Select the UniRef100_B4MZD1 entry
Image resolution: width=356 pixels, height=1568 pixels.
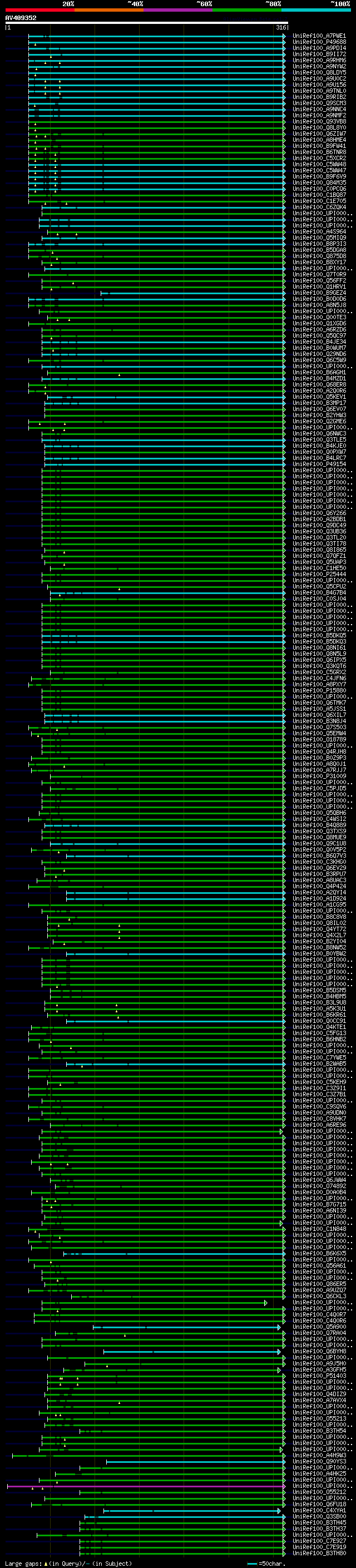319,379
